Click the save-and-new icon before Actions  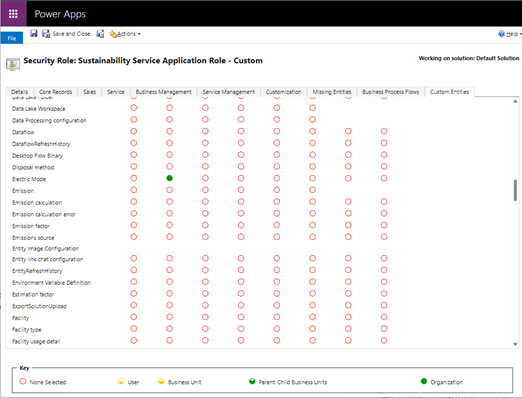point(100,34)
